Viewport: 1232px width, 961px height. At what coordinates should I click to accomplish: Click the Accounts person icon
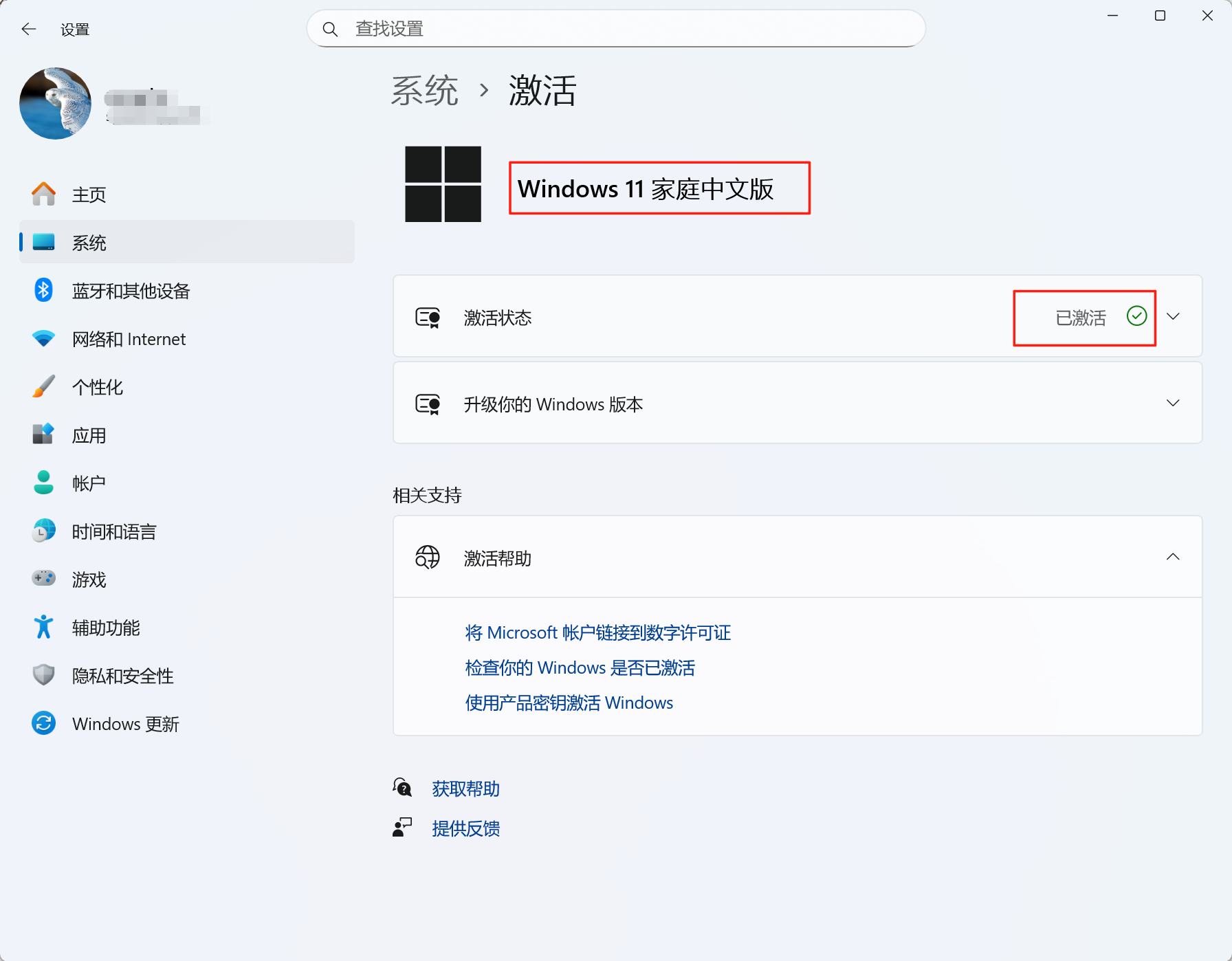coord(44,483)
